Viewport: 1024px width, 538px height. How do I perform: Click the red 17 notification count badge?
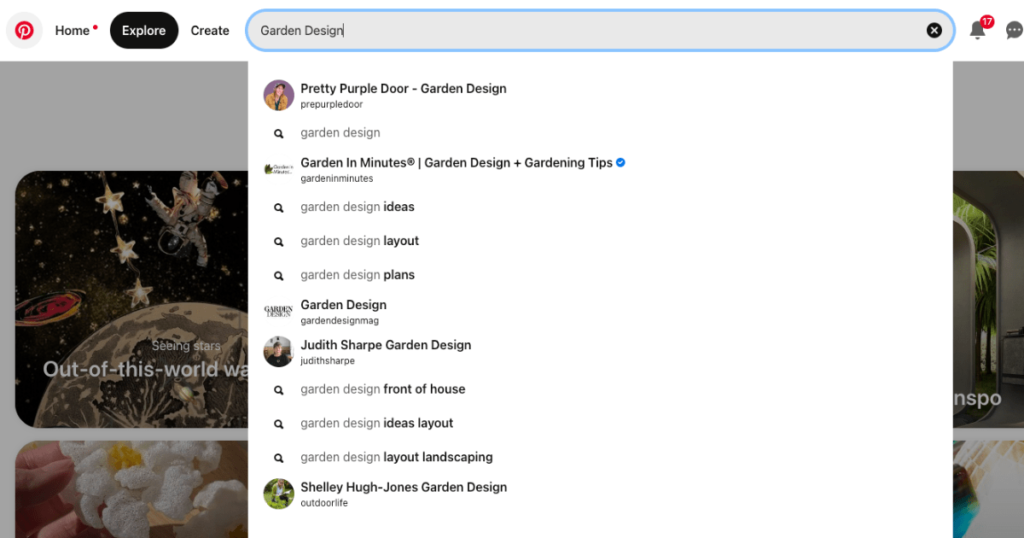coord(987,22)
